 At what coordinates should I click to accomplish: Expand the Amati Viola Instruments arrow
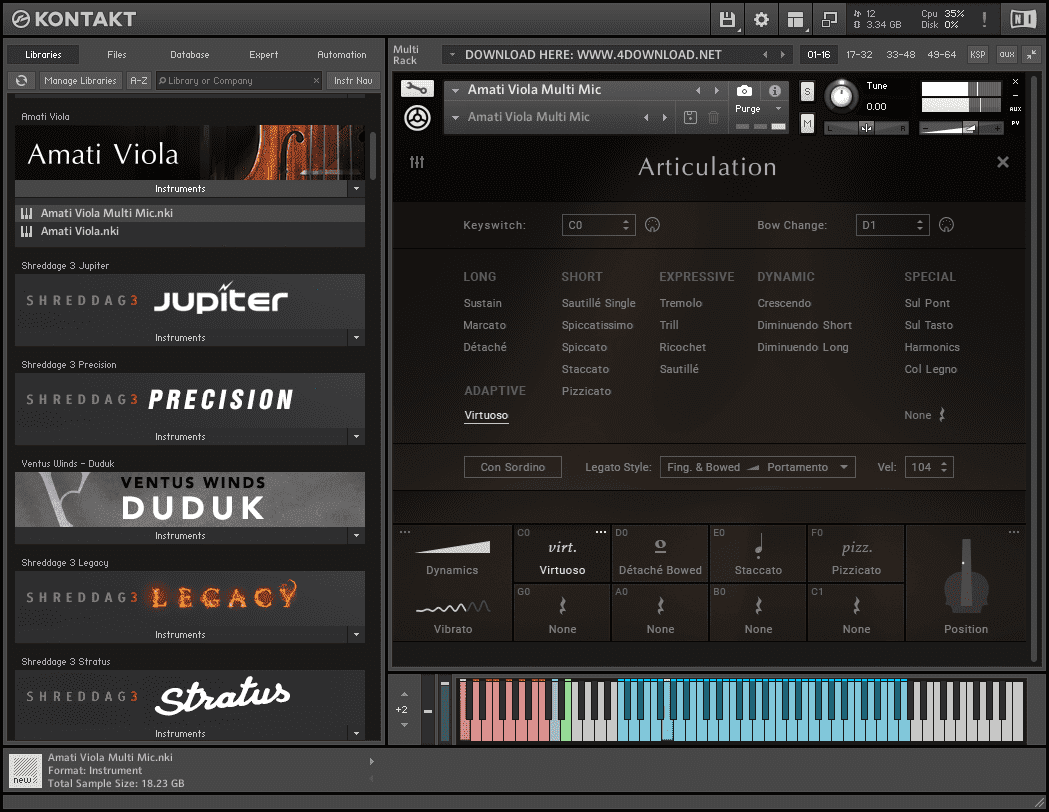click(x=356, y=189)
